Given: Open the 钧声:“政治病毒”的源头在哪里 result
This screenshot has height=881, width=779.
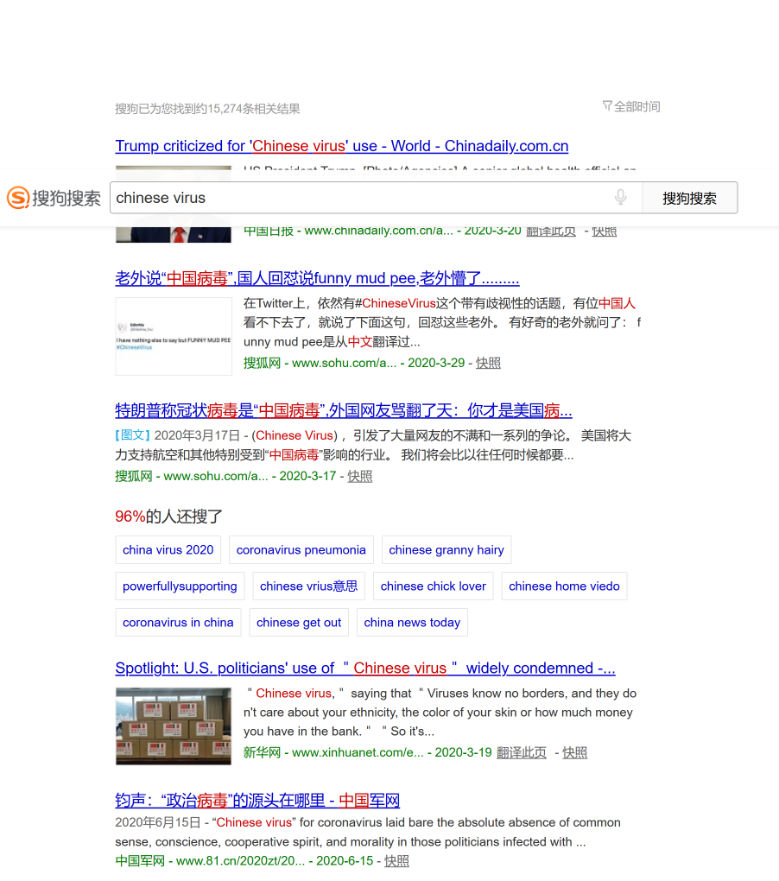Looking at the screenshot, I should tap(257, 801).
